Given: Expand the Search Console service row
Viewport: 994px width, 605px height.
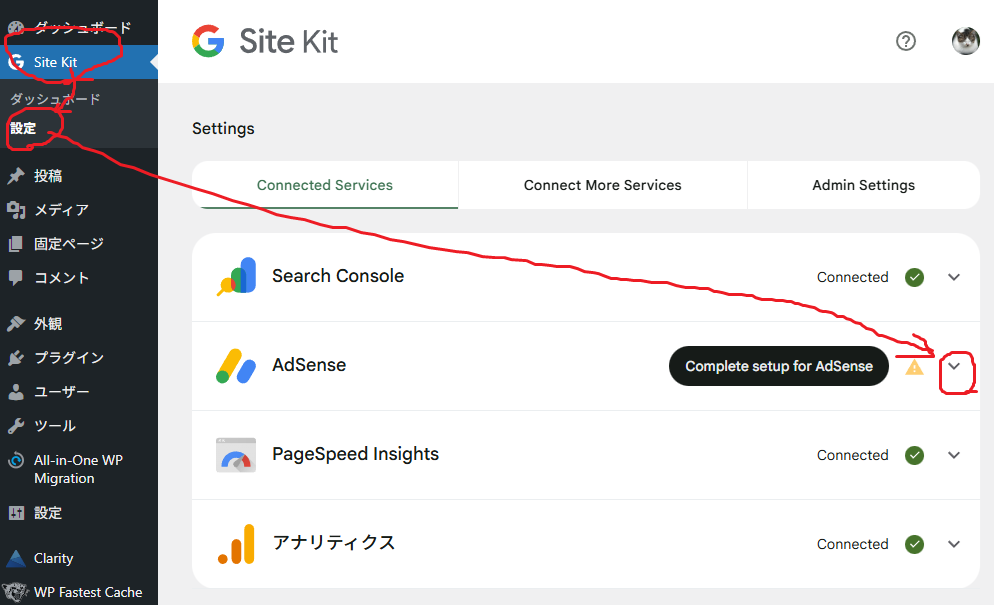Looking at the screenshot, I should tap(954, 277).
